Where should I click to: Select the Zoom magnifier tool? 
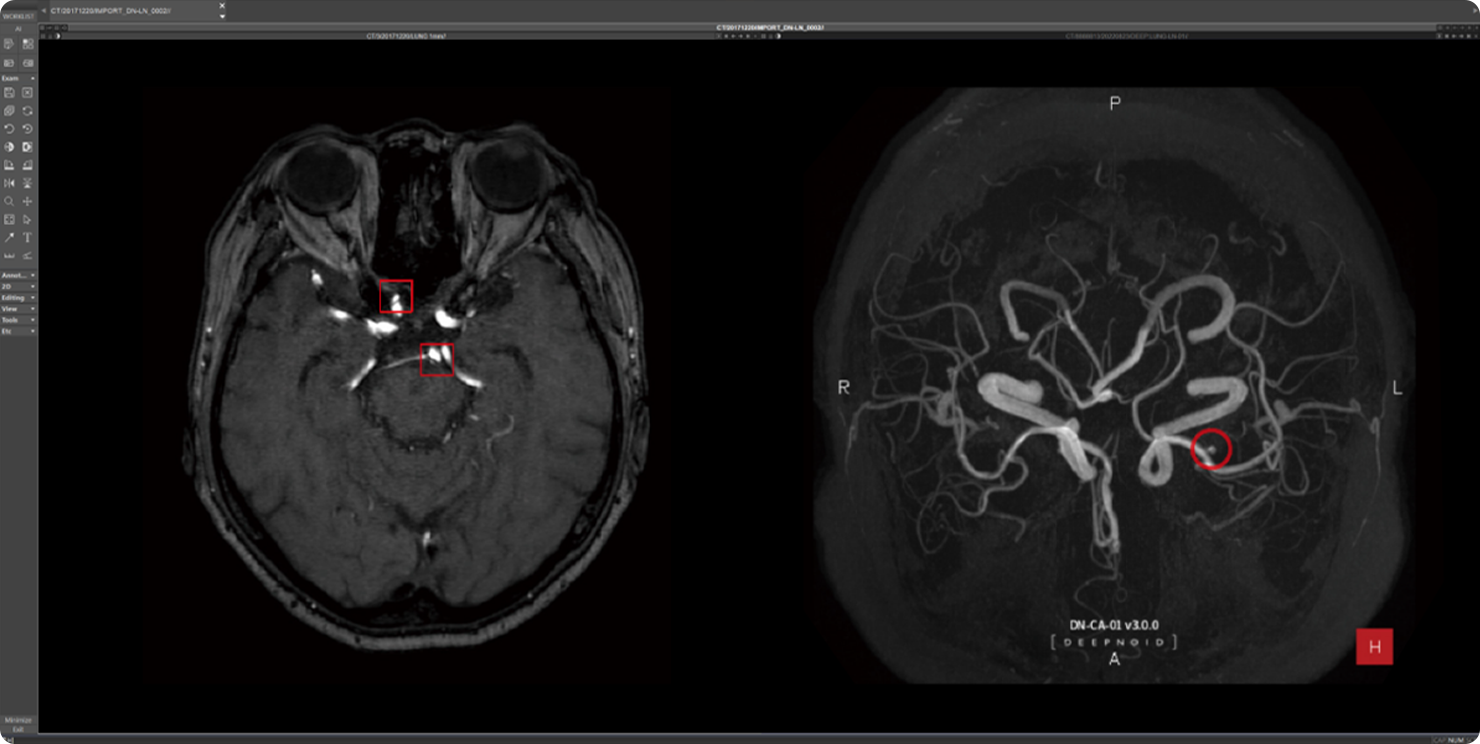click(9, 201)
